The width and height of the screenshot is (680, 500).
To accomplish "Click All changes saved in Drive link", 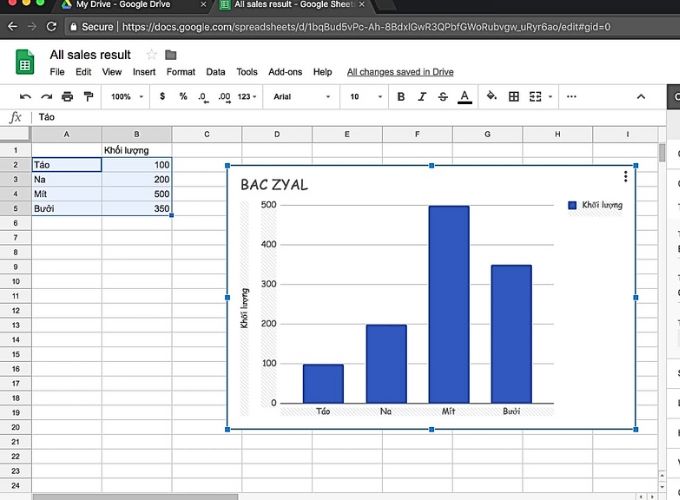I will tap(400, 72).
